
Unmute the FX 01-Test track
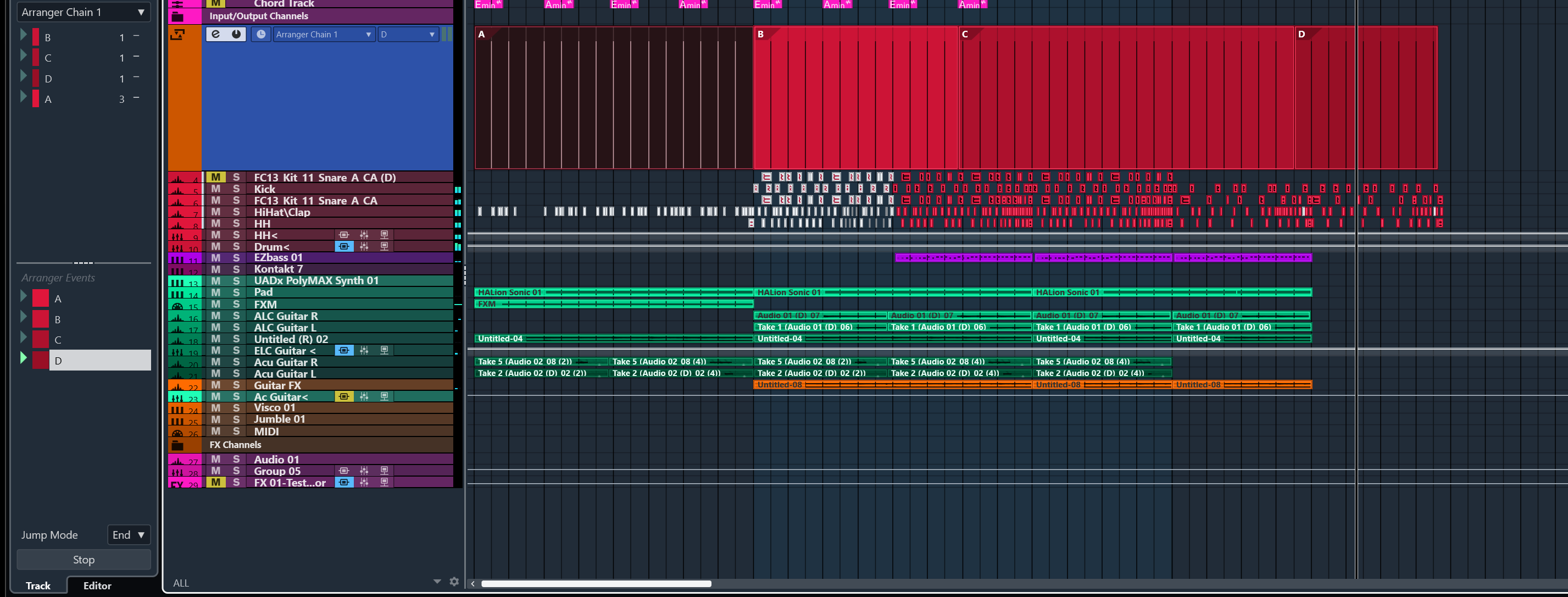(215, 483)
